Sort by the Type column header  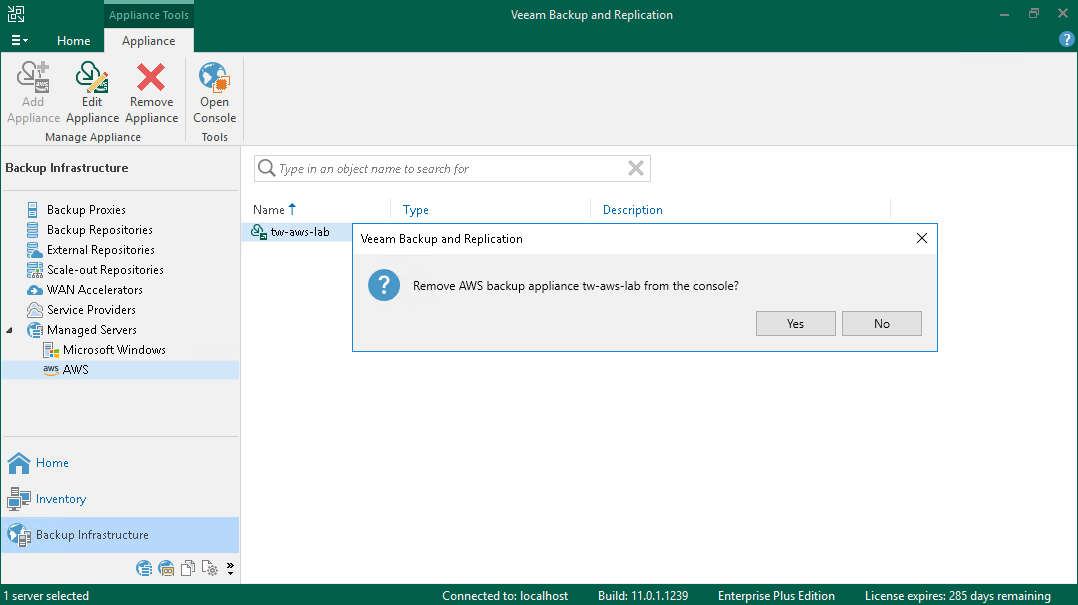[415, 210]
